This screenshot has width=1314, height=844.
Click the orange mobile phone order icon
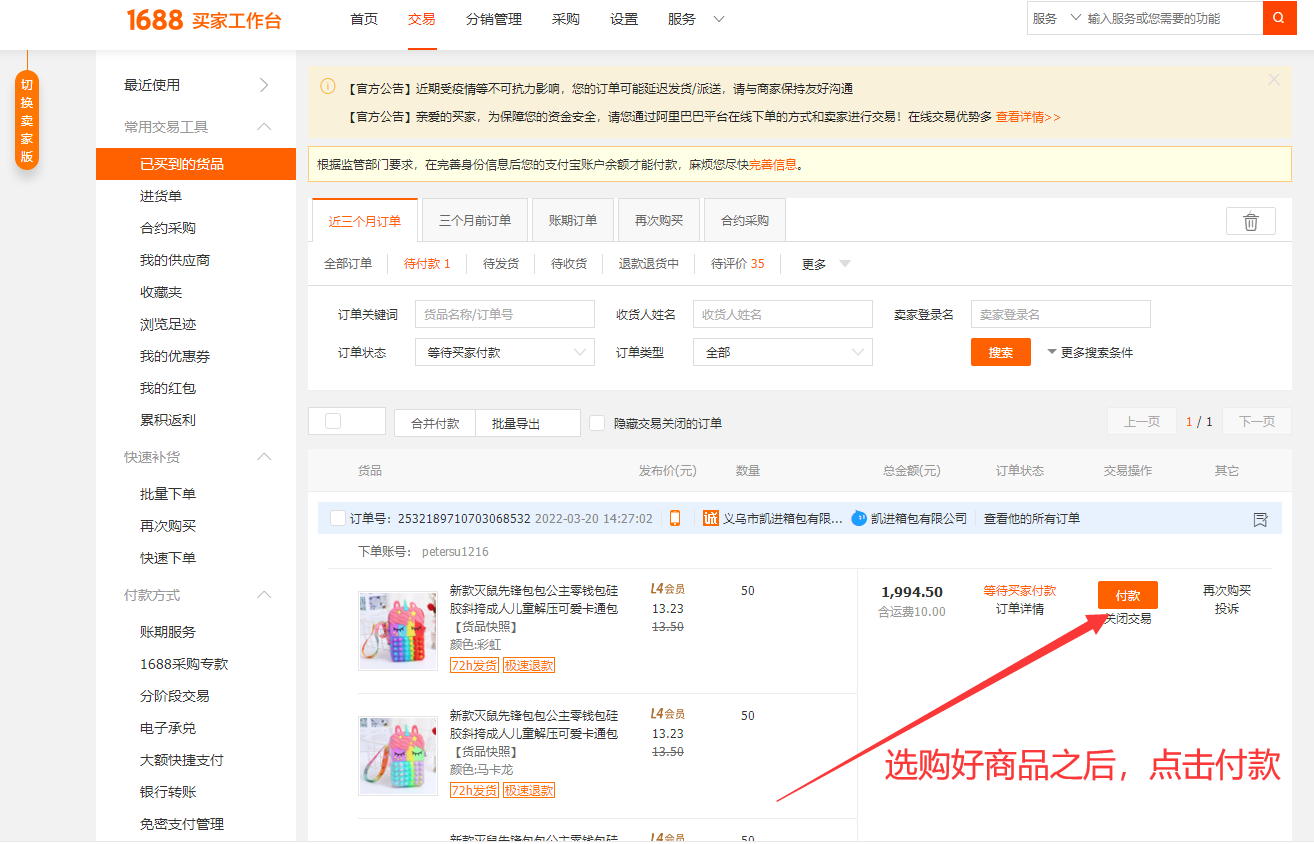click(x=675, y=518)
